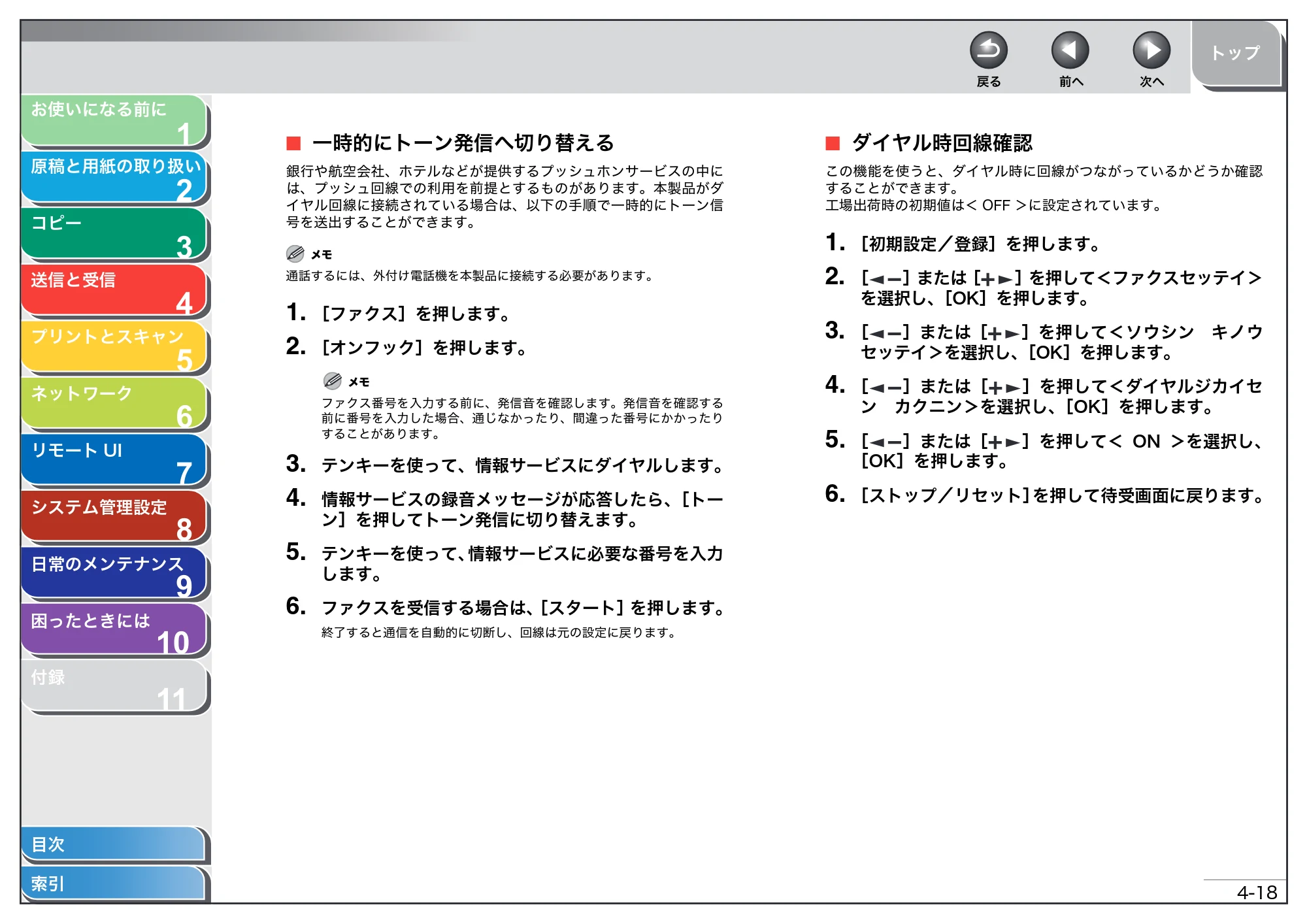Viewport: 1307px width, 924px height.
Task: Open chapter 2 原稿と用紙の取り扱い
Action: click(114, 177)
